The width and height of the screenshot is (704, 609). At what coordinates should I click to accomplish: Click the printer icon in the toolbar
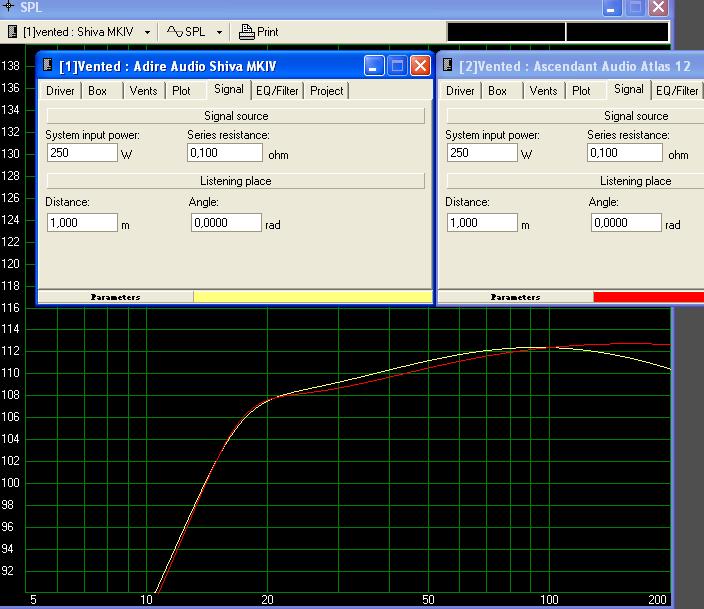(x=246, y=32)
